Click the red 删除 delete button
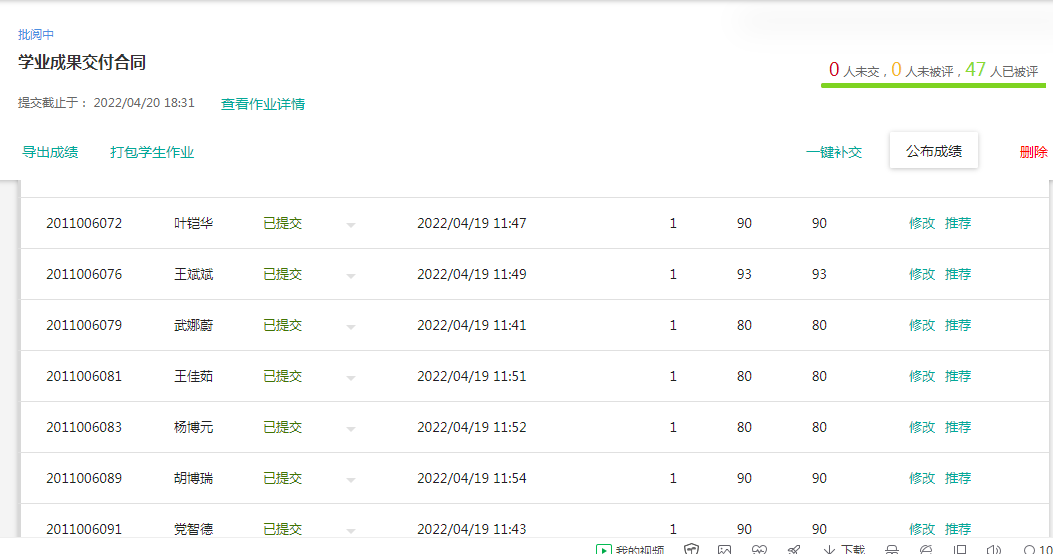The height and width of the screenshot is (554, 1053). pos(1033,152)
